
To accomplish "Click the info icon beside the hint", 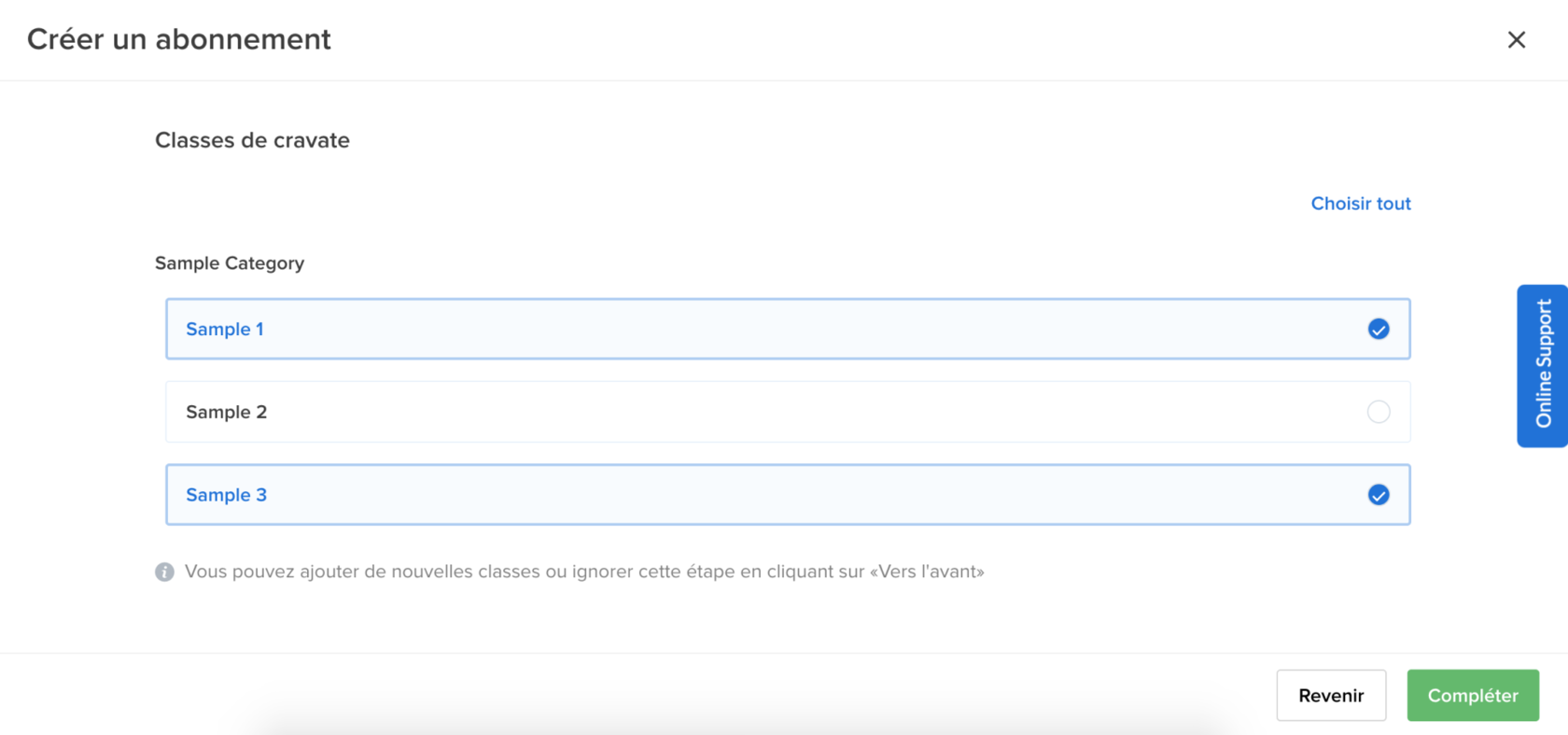I will pyautogui.click(x=164, y=572).
